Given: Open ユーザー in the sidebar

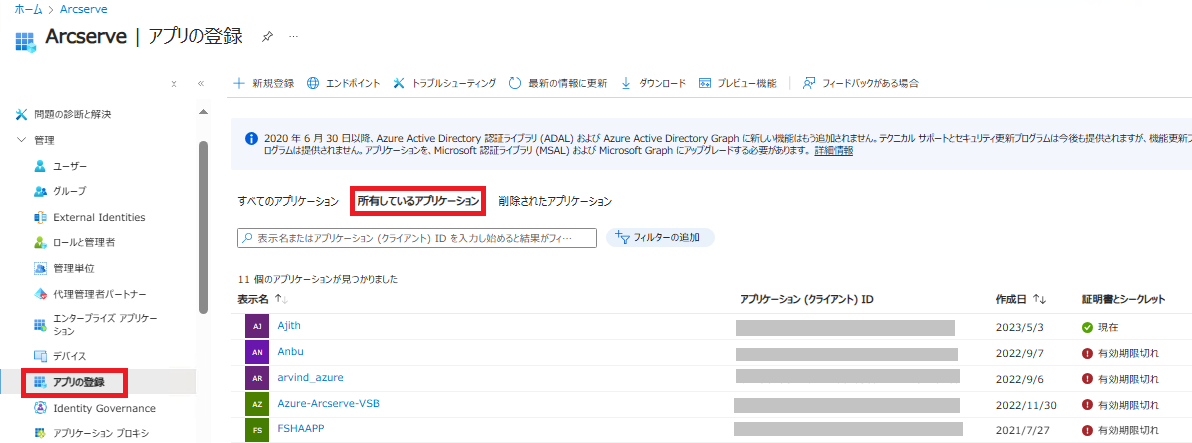Looking at the screenshot, I should click(x=61, y=166).
